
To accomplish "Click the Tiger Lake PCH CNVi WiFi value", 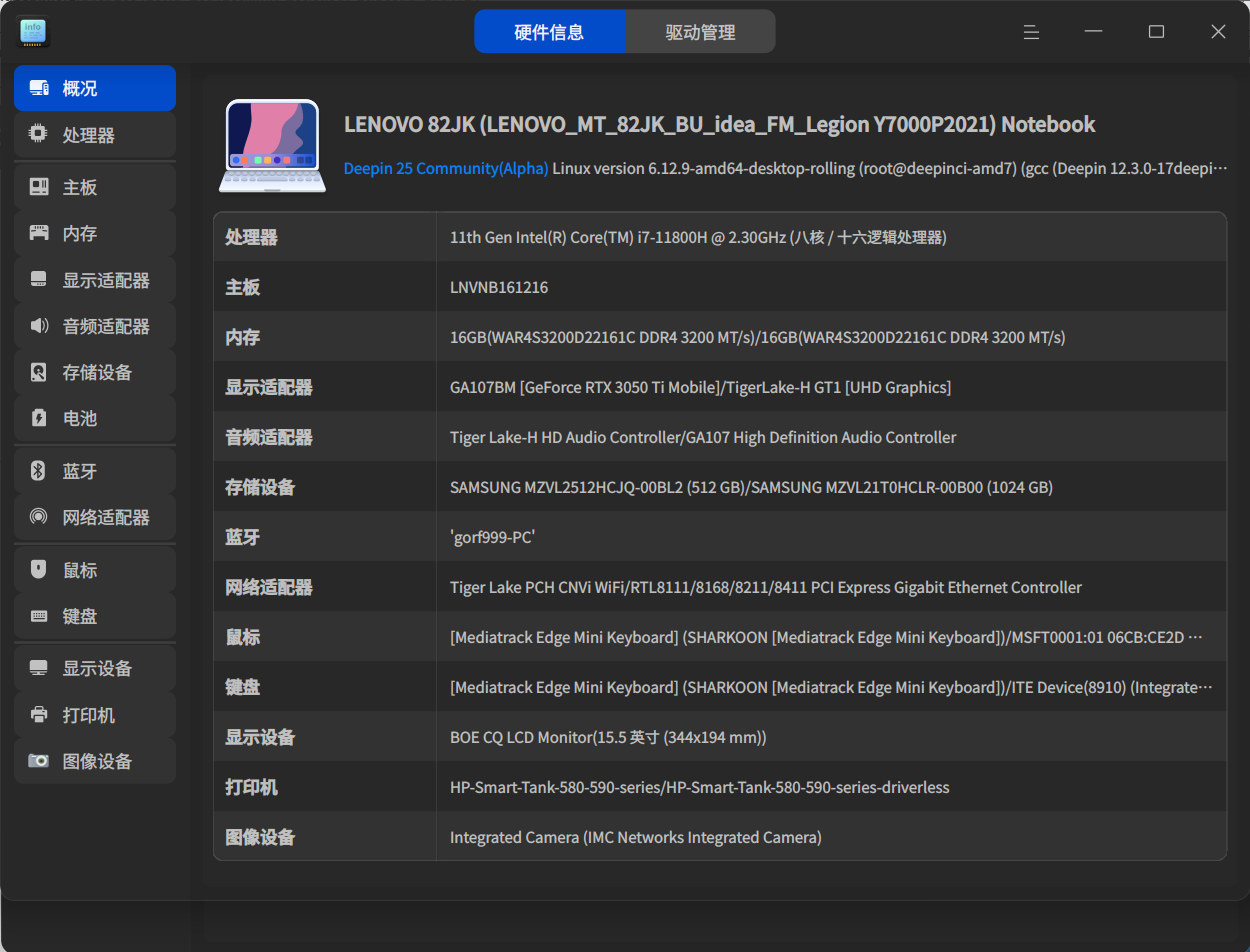I will (766, 587).
